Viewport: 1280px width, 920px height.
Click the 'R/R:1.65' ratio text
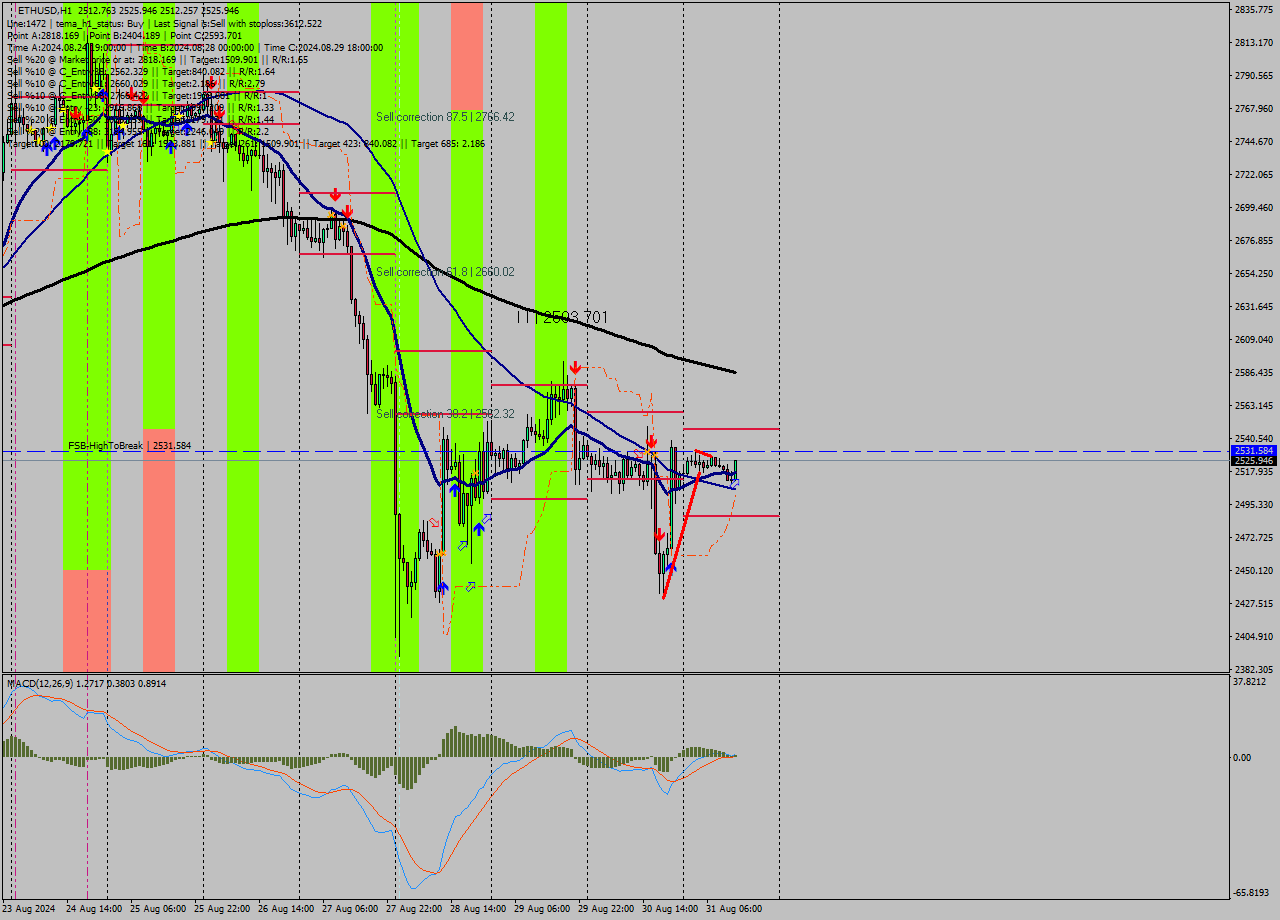(288, 59)
